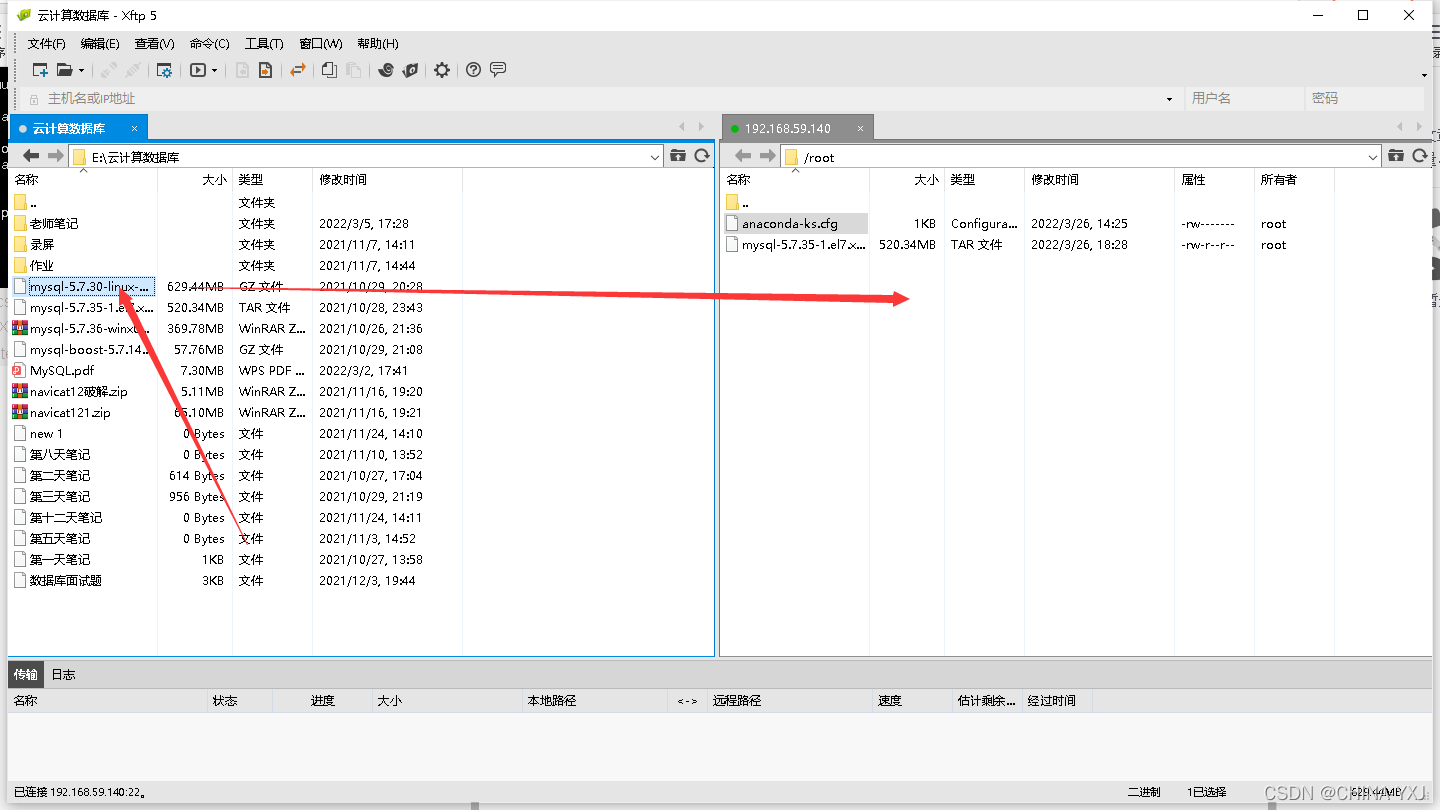Select the 老师笔记 folder
The height and width of the screenshot is (810, 1440).
(x=54, y=223)
